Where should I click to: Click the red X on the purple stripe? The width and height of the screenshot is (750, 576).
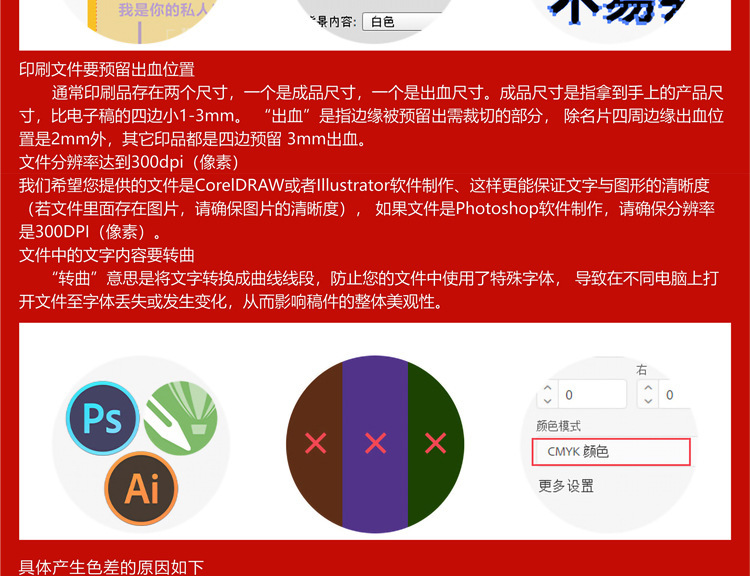pos(375,443)
